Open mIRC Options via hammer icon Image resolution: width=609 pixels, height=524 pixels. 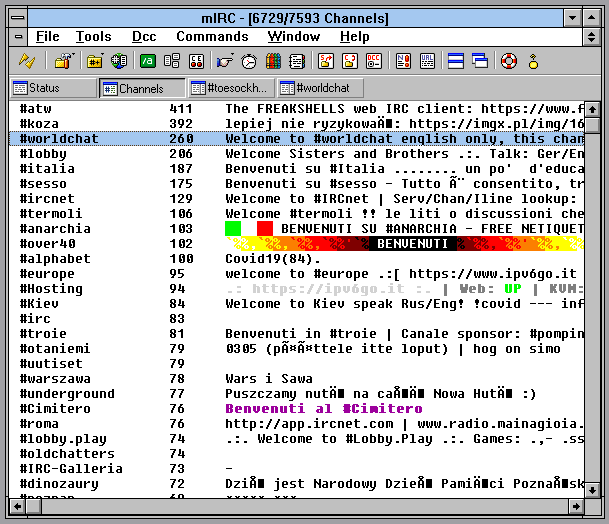pos(64,61)
